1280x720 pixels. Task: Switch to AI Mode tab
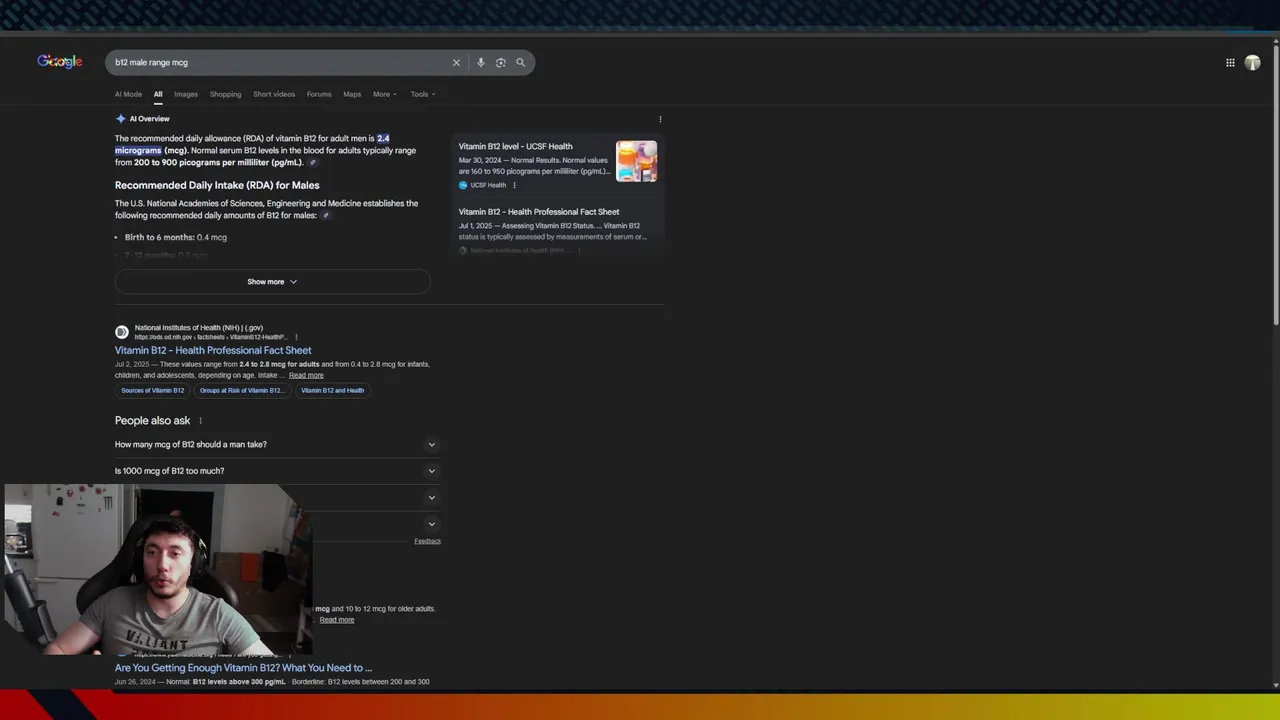click(128, 94)
